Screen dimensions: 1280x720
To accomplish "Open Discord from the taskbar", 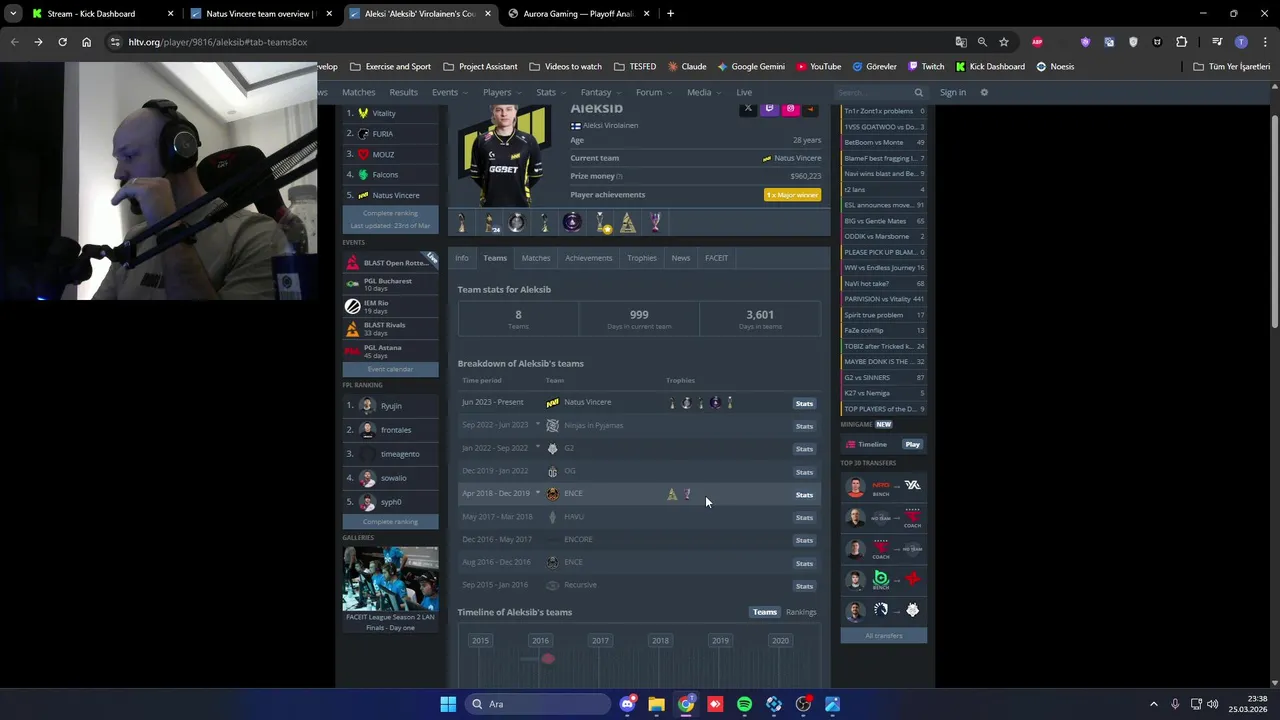I will (627, 704).
